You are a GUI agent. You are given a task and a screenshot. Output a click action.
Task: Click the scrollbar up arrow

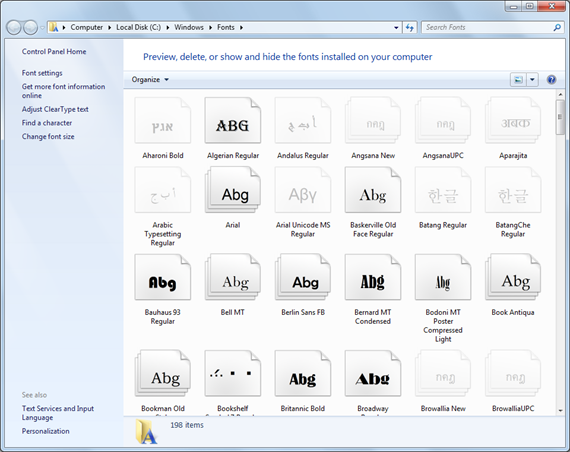coord(560,95)
